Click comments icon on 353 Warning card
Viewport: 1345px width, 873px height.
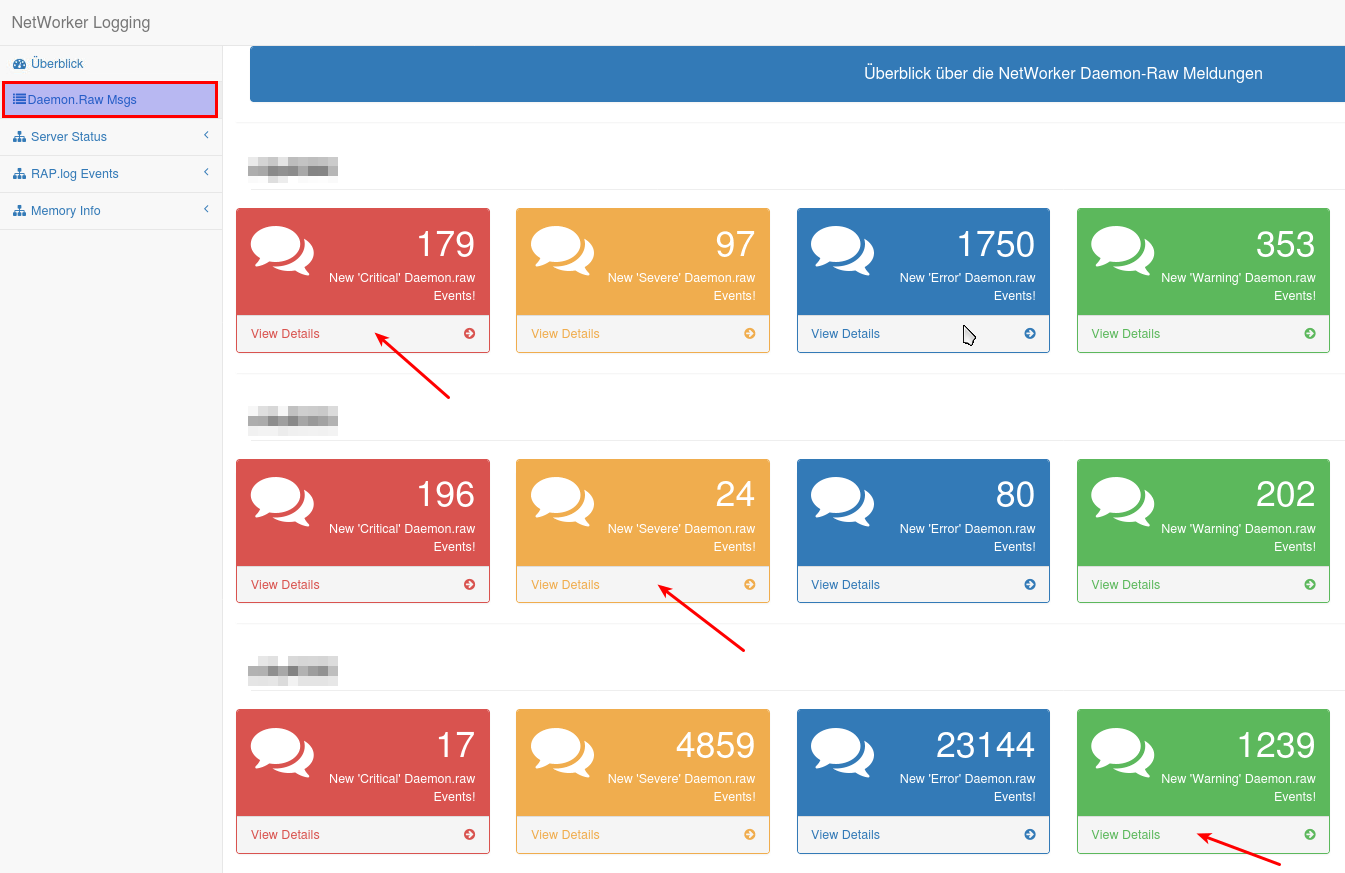point(1122,250)
